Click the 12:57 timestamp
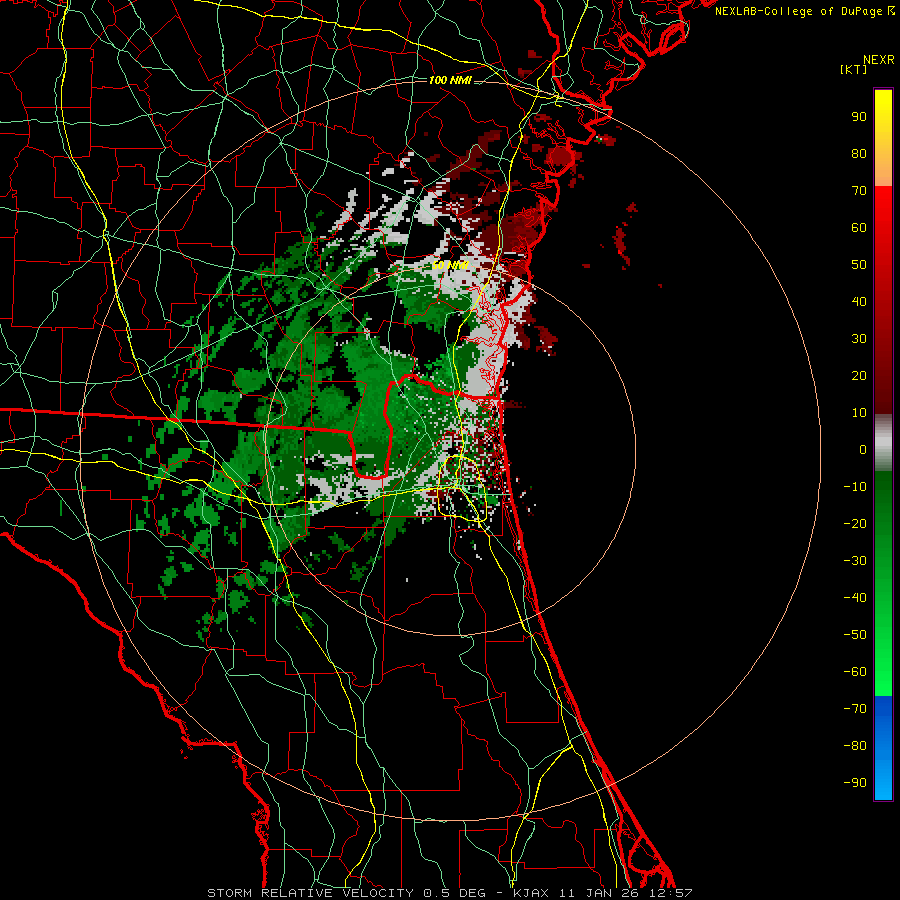The width and height of the screenshot is (900, 900). pyautogui.click(x=670, y=893)
